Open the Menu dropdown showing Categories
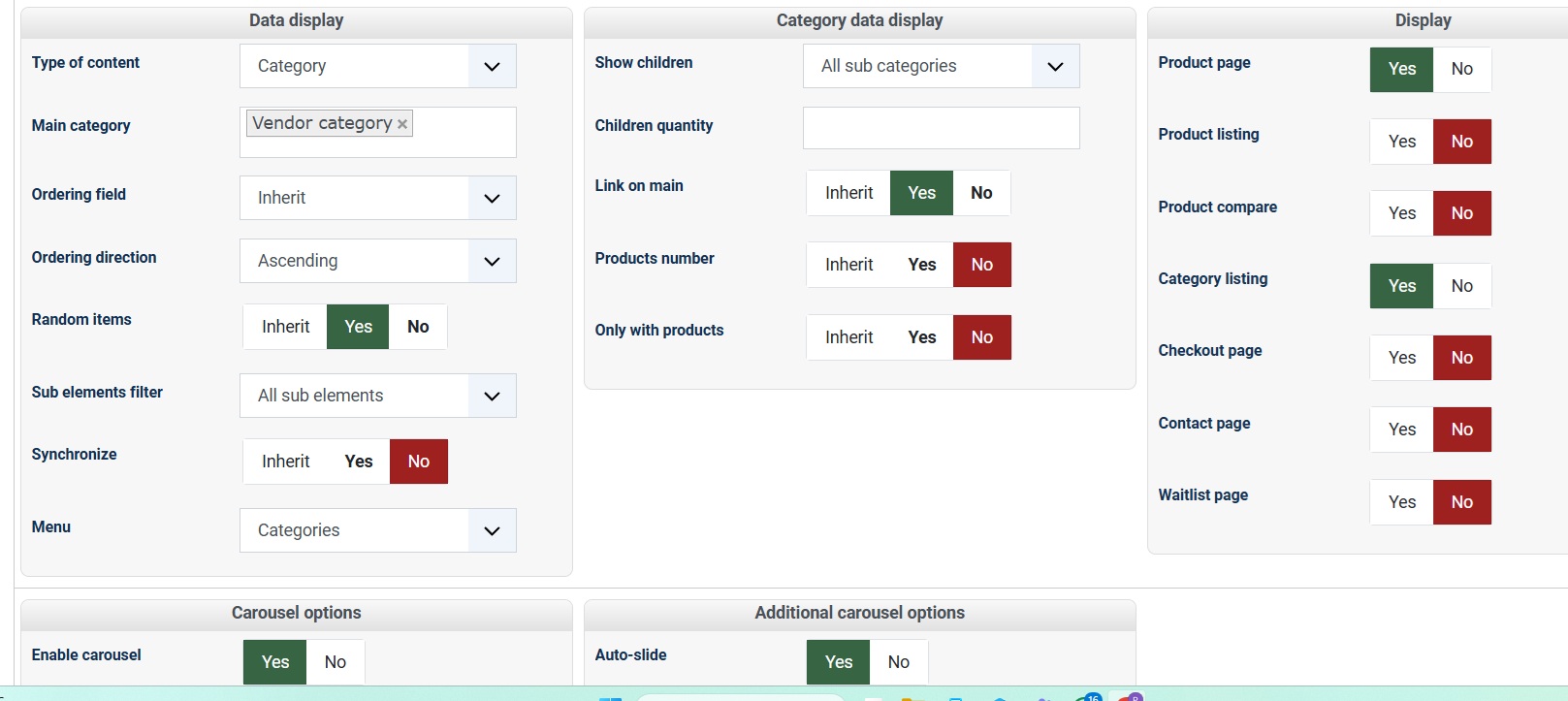This screenshot has width=1568, height=701. (492, 530)
